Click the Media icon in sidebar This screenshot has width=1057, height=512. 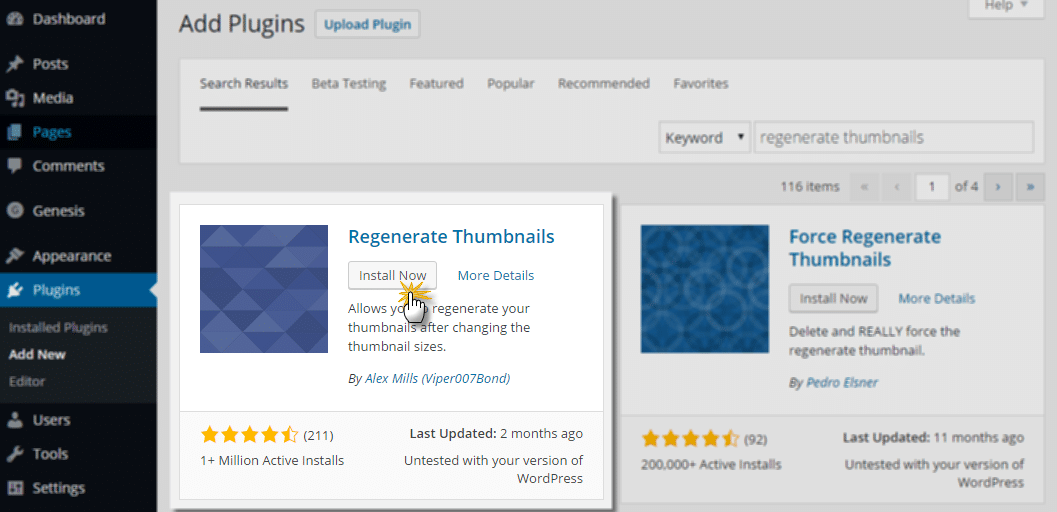point(14,98)
